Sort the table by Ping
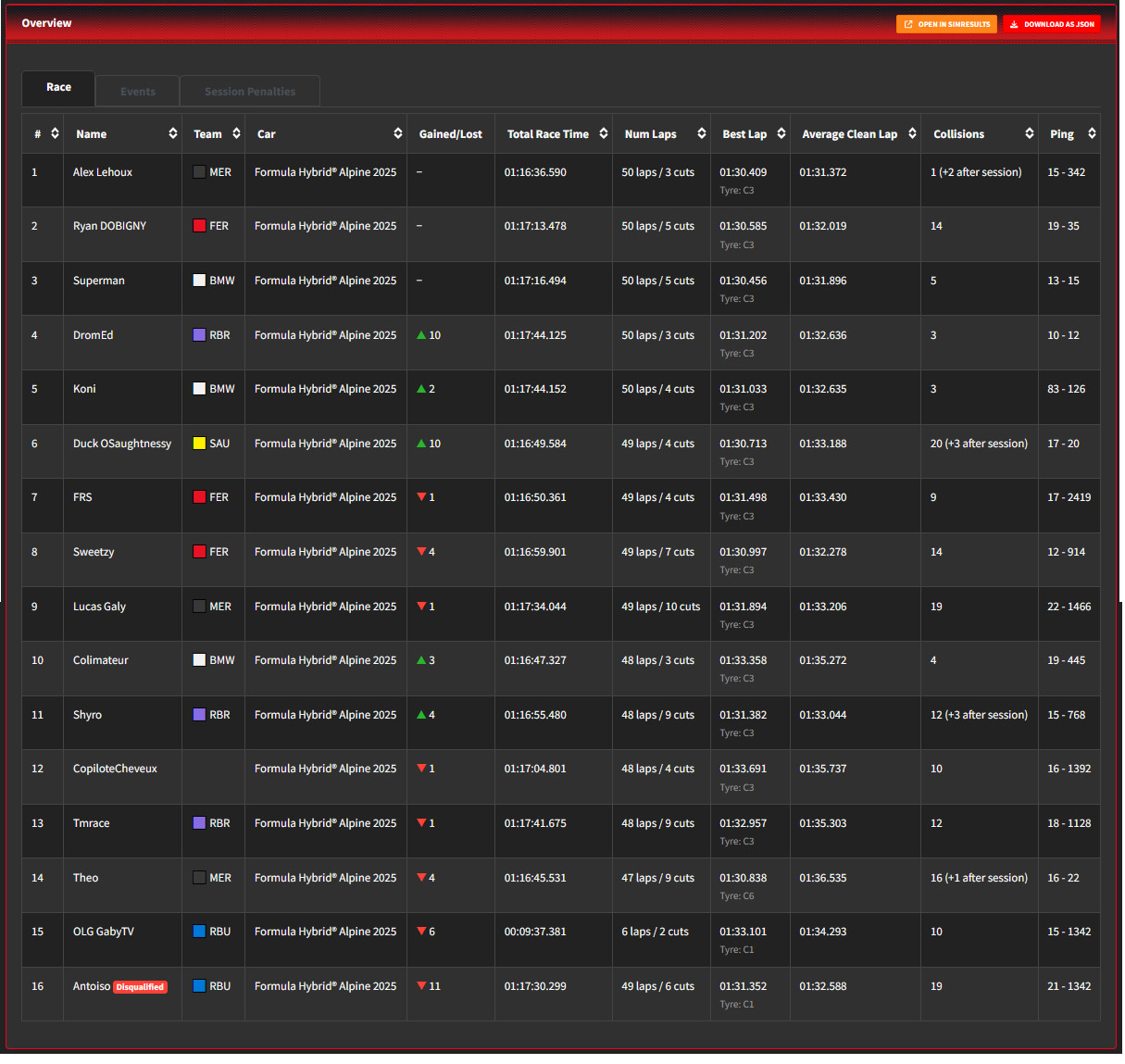The image size is (1125, 1064). [x=1091, y=133]
